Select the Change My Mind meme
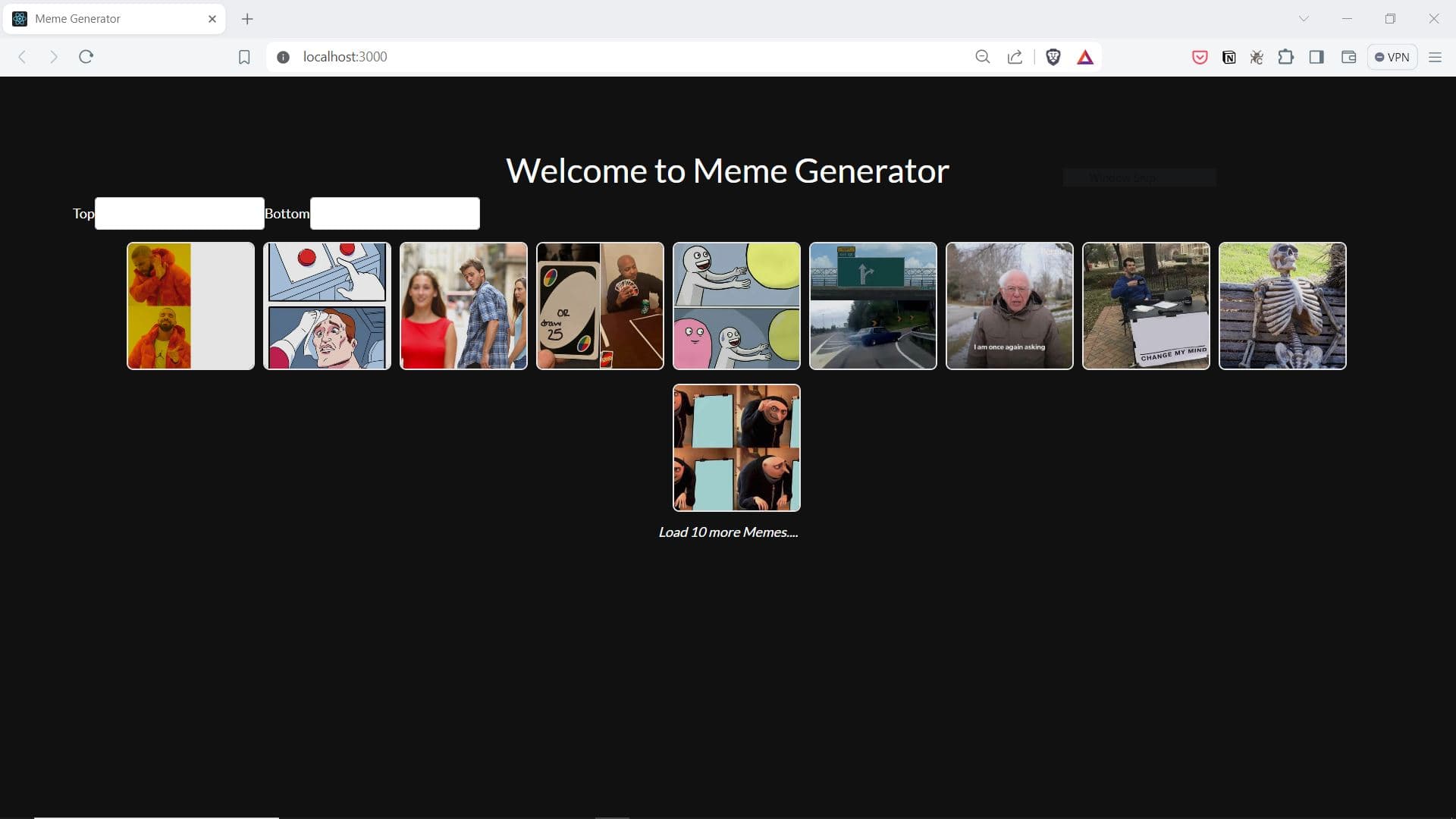 point(1146,306)
